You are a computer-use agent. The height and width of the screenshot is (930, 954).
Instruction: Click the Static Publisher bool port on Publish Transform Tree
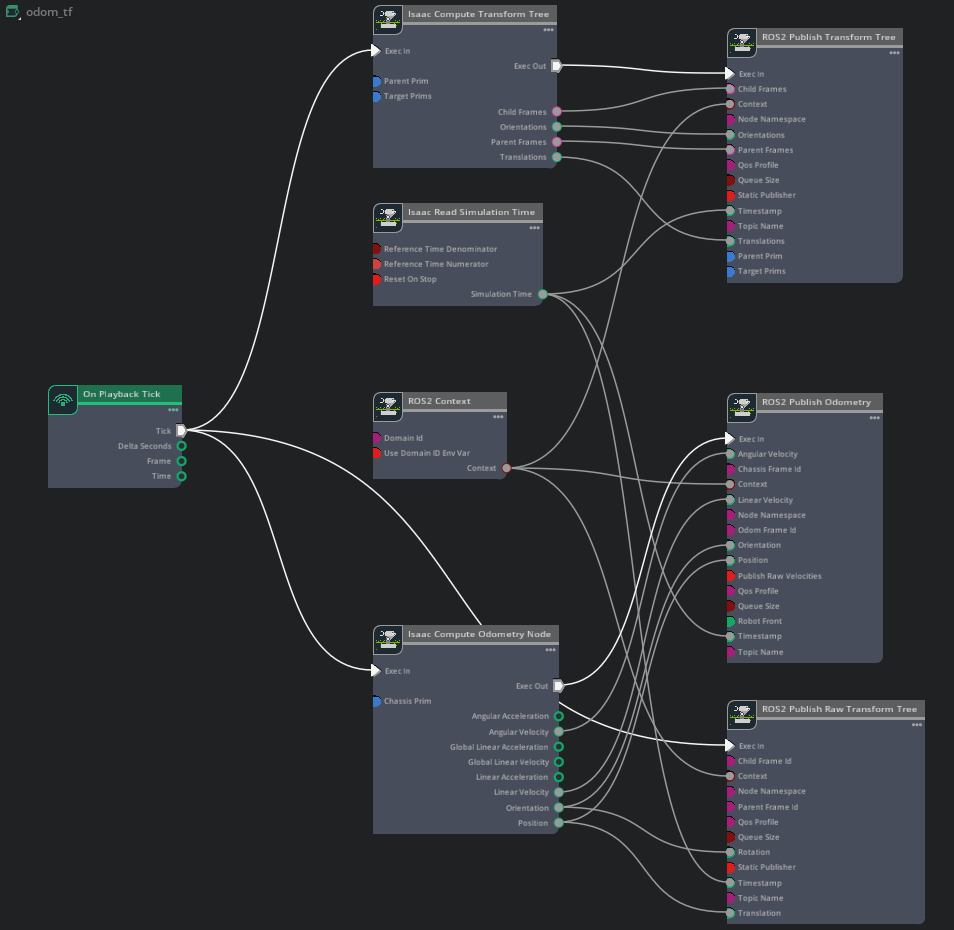[731, 195]
